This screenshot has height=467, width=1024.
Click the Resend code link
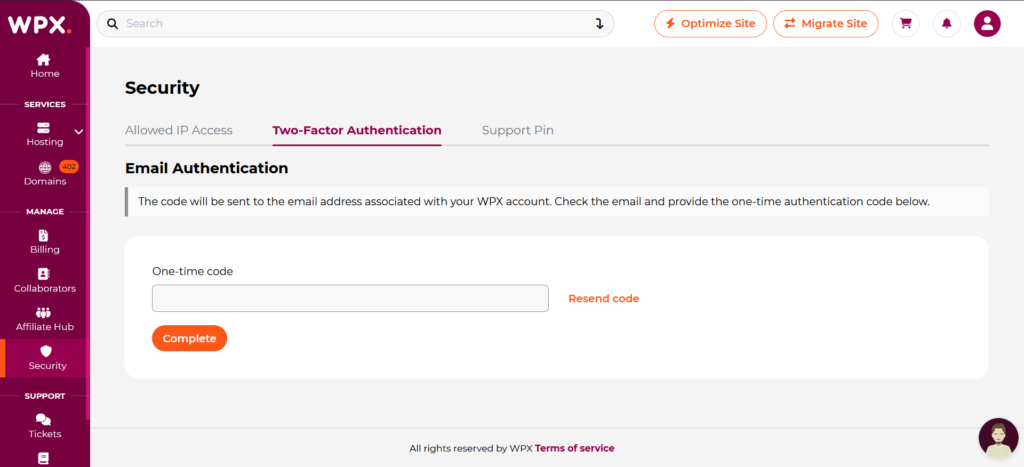[x=603, y=299]
